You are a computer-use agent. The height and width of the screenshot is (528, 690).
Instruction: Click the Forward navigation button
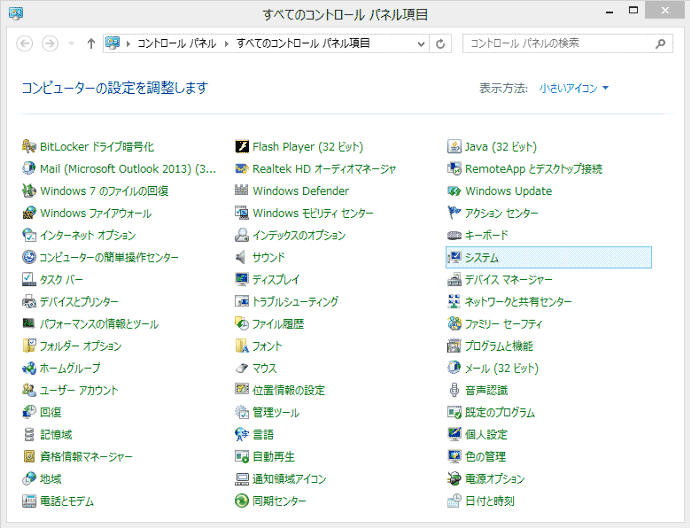pyautogui.click(x=50, y=44)
